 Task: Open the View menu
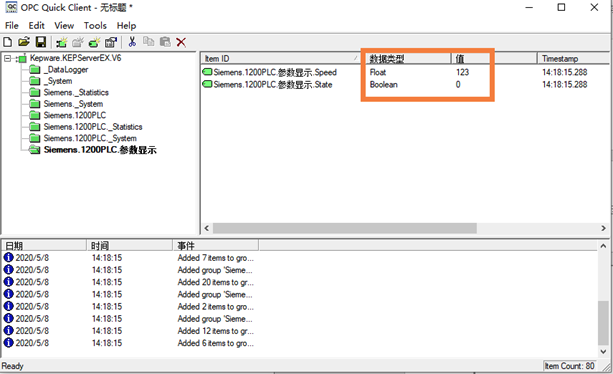tap(64, 25)
